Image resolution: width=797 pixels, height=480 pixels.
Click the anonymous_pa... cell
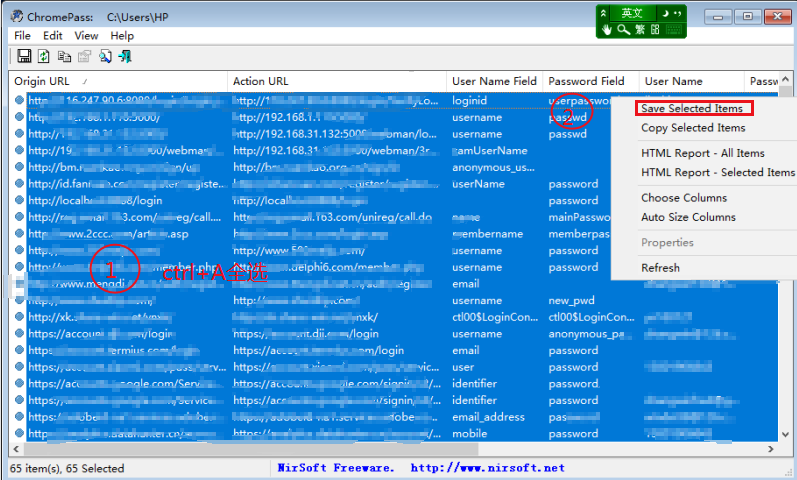(590, 334)
